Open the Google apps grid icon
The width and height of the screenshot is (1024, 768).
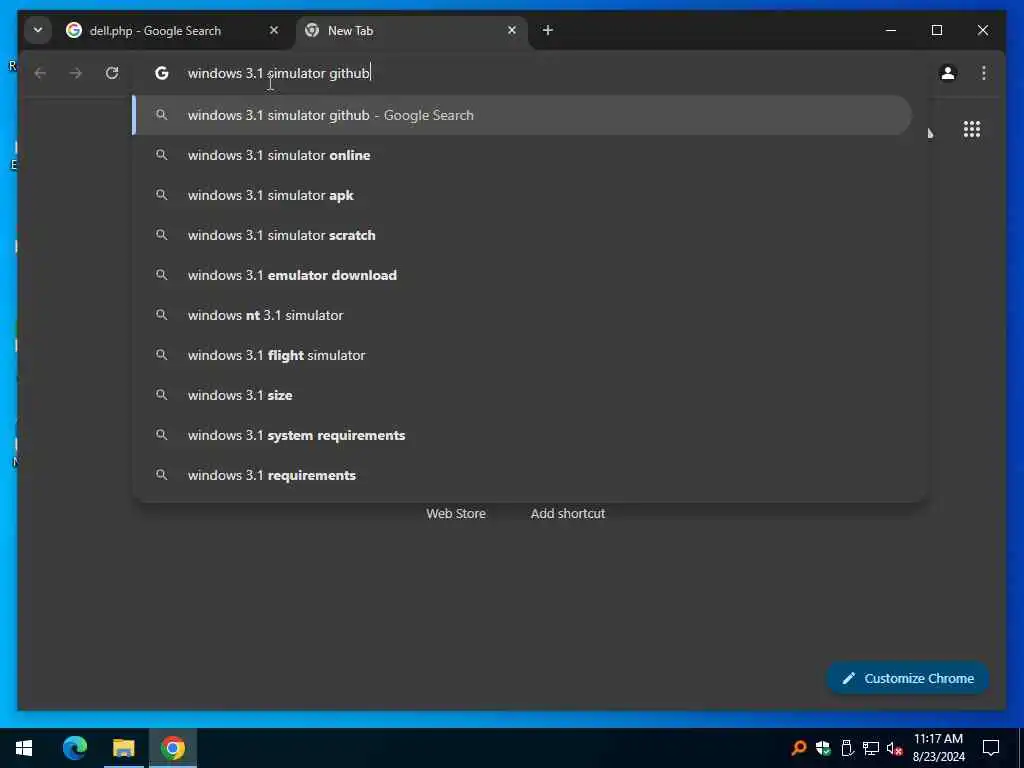(972, 129)
